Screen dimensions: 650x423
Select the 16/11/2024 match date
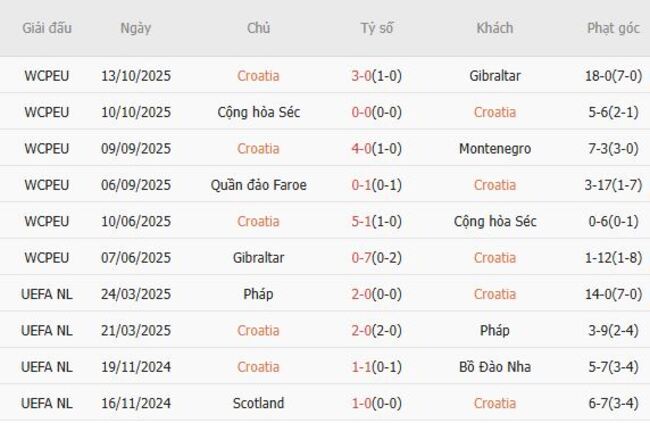click(135, 403)
